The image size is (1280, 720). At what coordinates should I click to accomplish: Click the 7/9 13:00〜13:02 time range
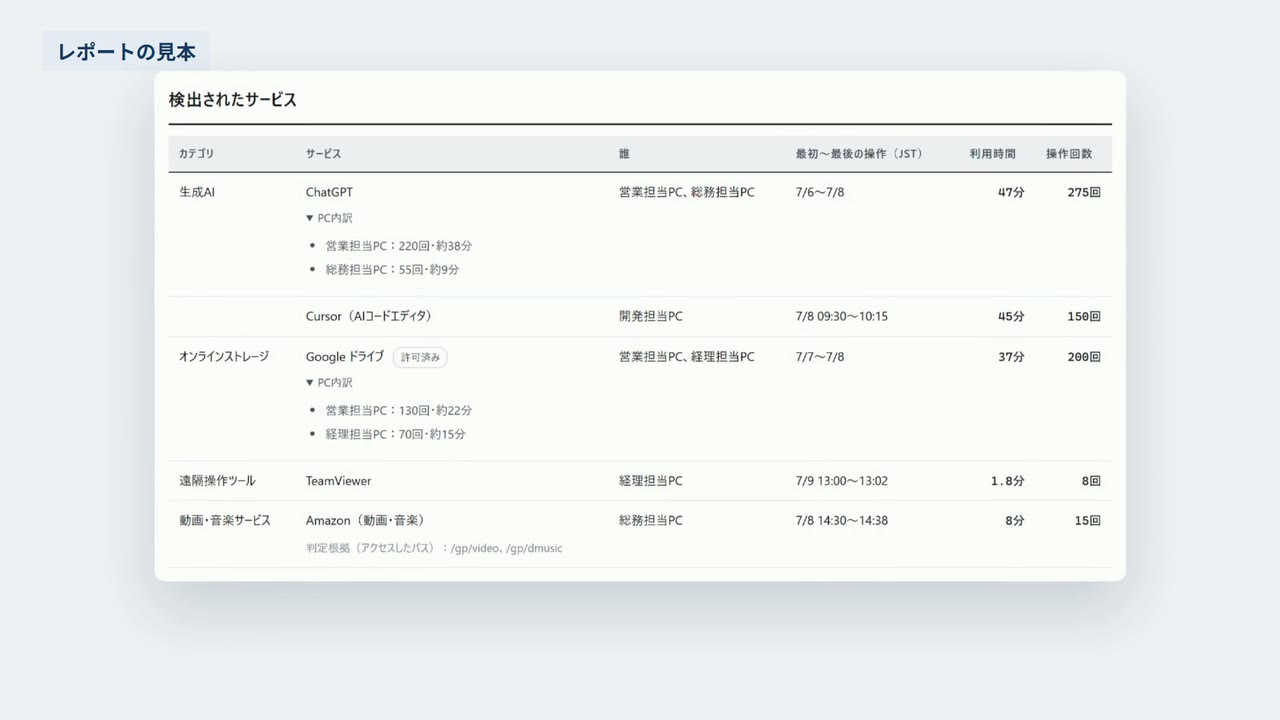842,481
